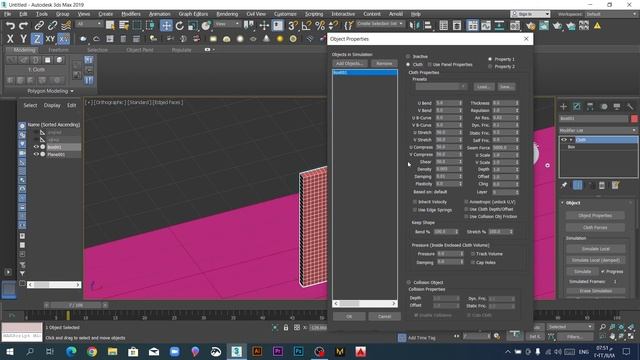Open the Create Selection Set dropdown
640x360 pixels.
click(380, 24)
